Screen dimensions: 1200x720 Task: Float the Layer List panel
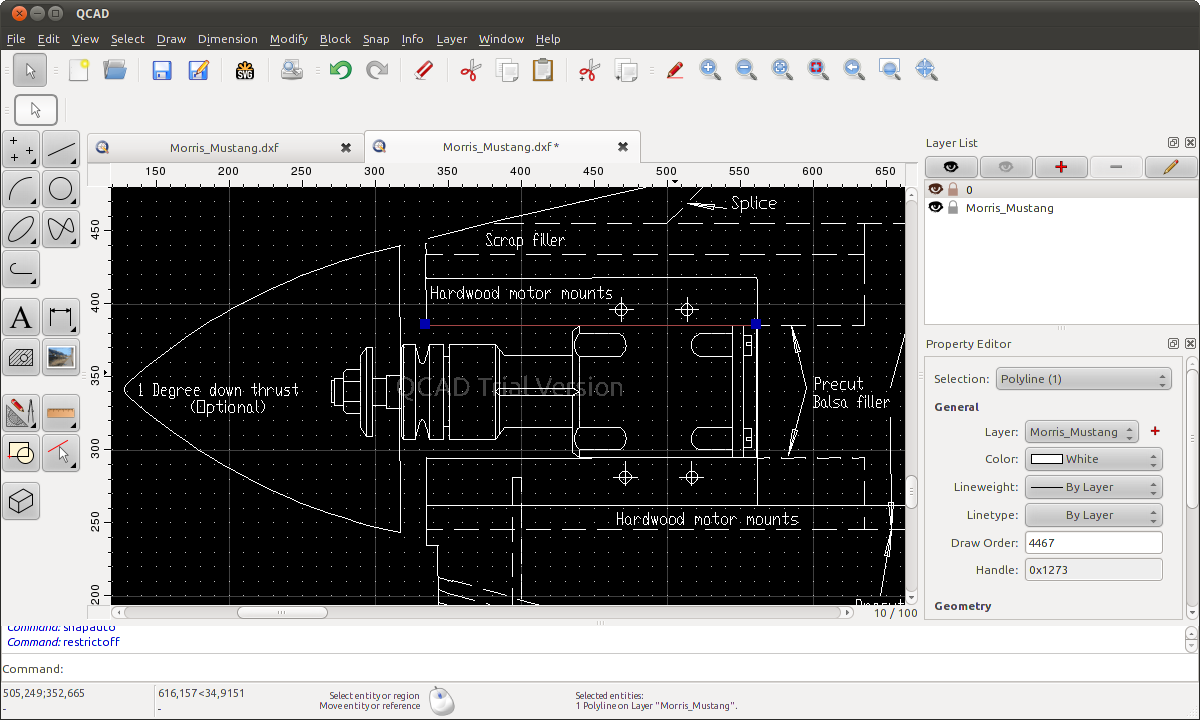(x=1173, y=143)
